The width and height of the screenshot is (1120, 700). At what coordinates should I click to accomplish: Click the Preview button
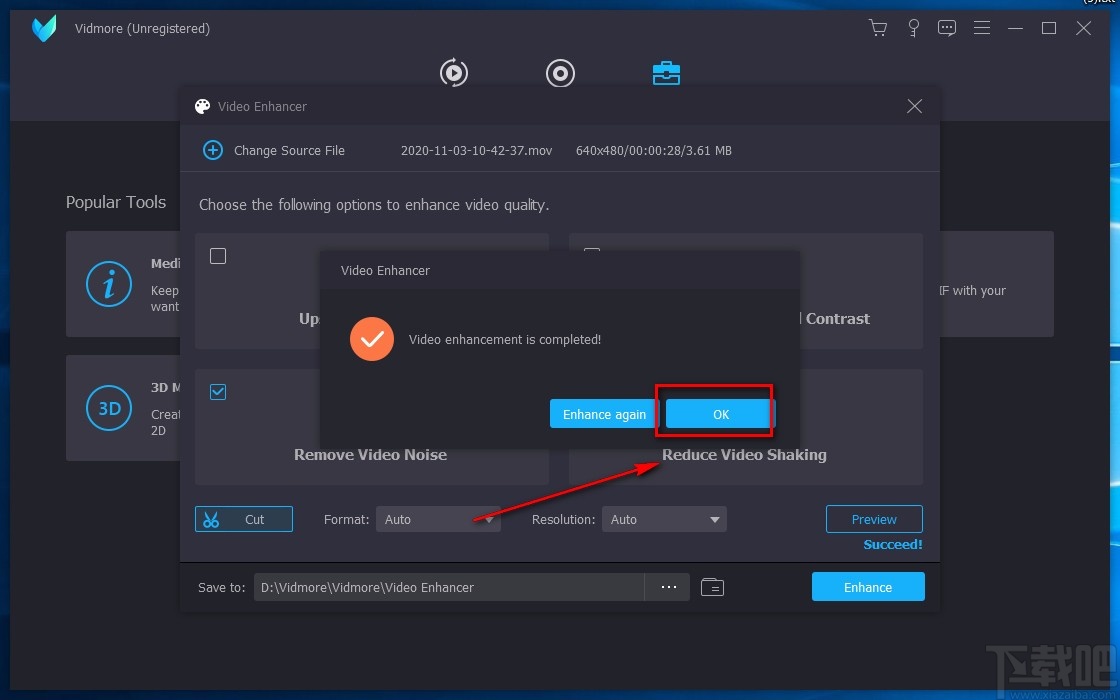click(874, 519)
